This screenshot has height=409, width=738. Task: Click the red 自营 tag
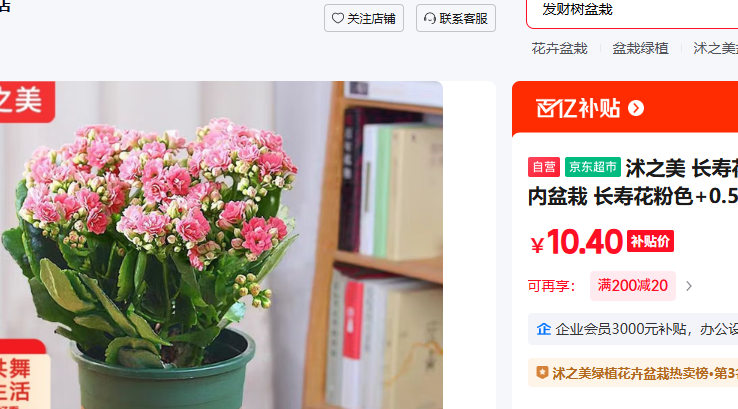point(544,167)
